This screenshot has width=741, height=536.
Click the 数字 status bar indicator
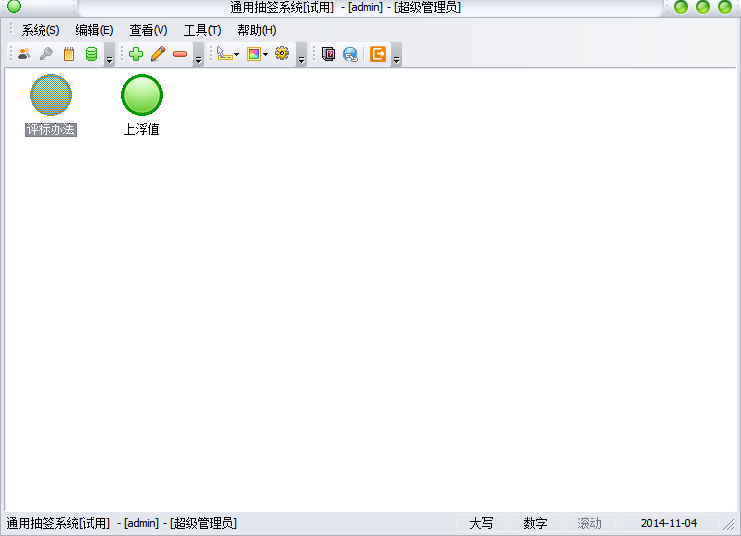535,523
